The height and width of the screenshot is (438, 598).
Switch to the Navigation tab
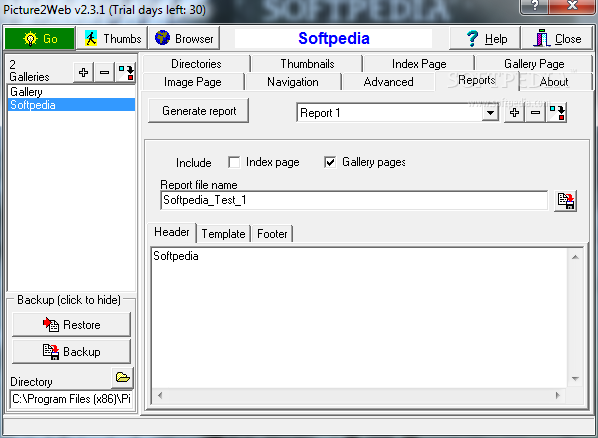pos(293,82)
